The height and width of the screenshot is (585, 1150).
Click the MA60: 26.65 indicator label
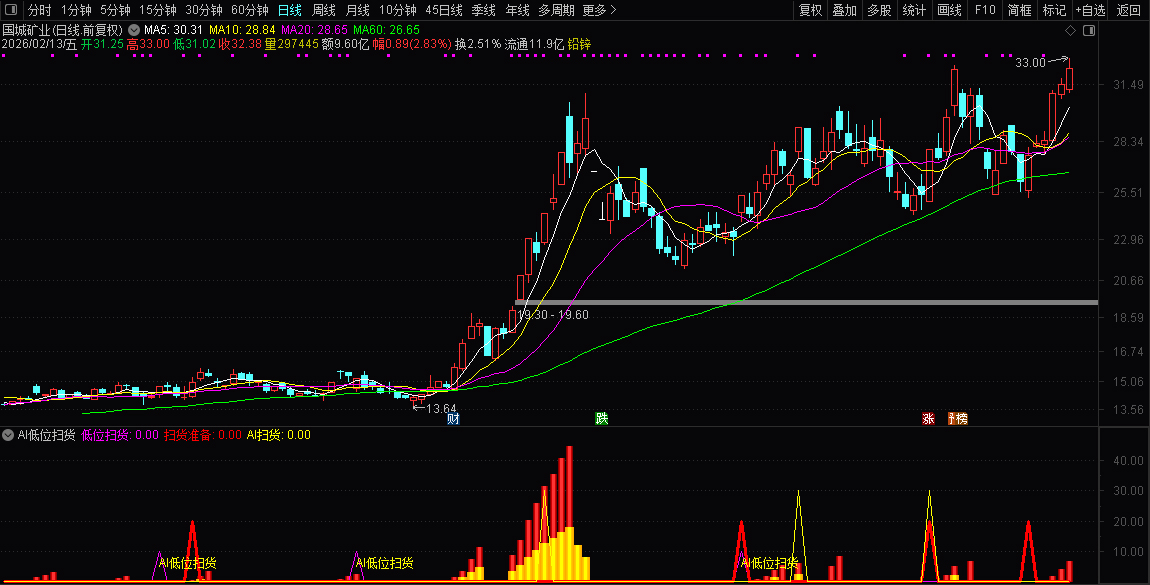[x=387, y=30]
